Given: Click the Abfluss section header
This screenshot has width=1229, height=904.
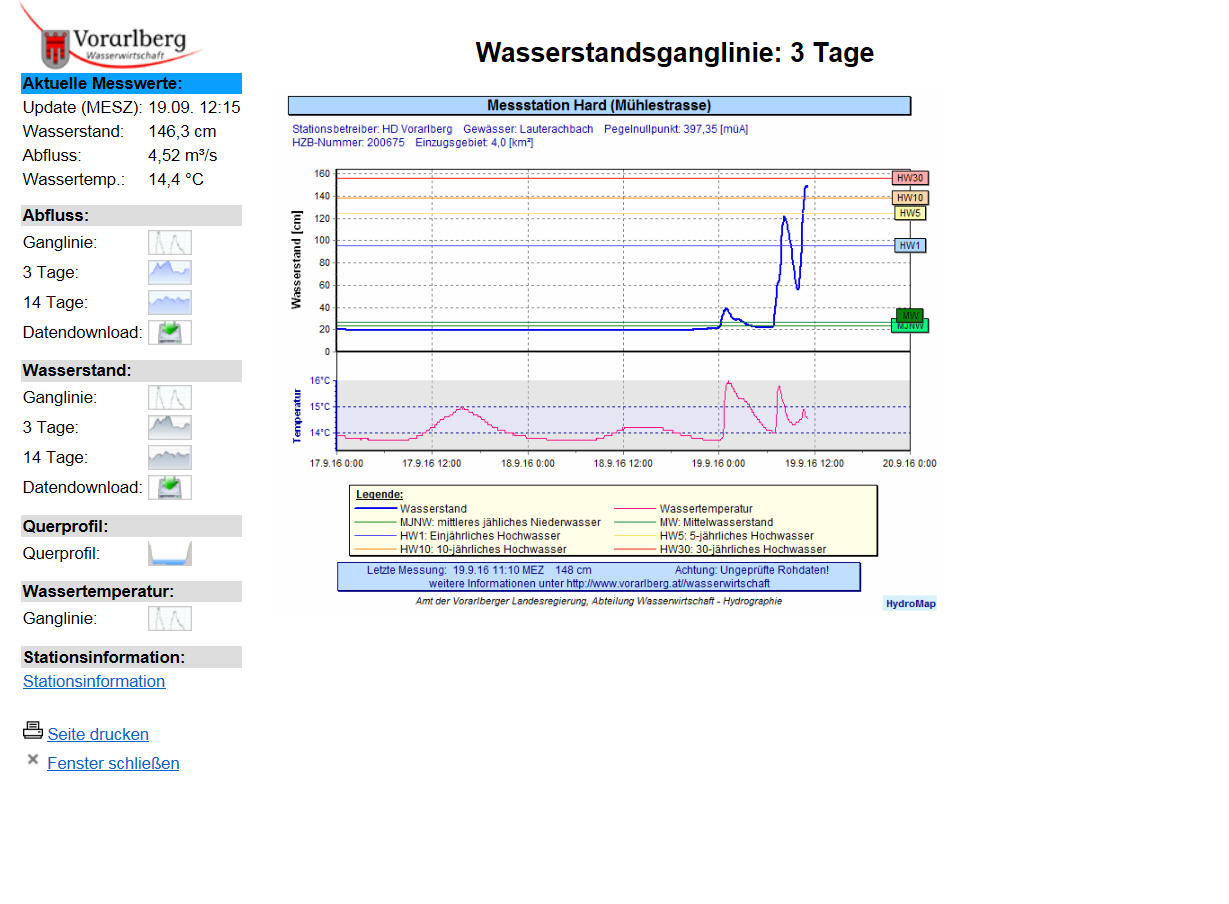Looking at the screenshot, I should [131, 215].
